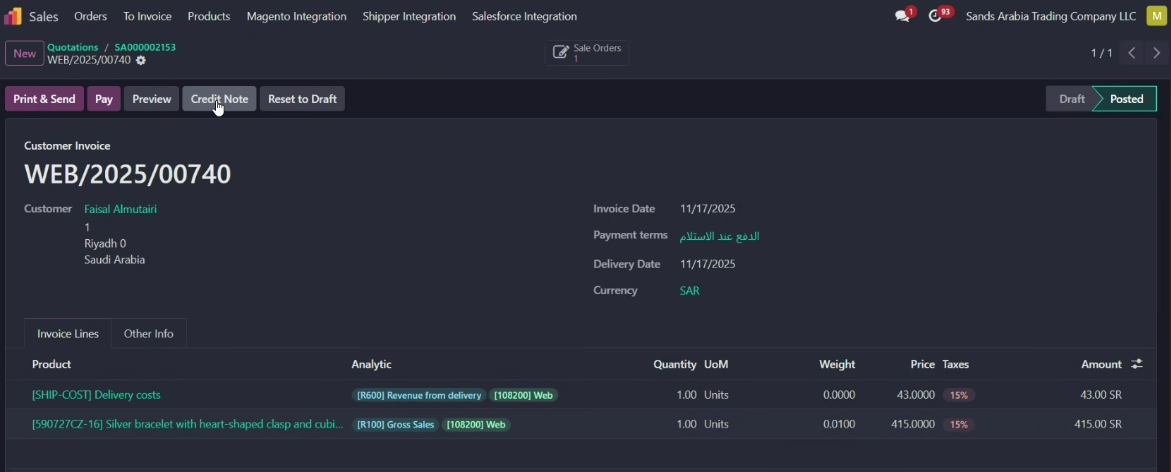The width and height of the screenshot is (1171, 472).
Task: Click the 0.0100 weight cell
Action: pos(839,424)
